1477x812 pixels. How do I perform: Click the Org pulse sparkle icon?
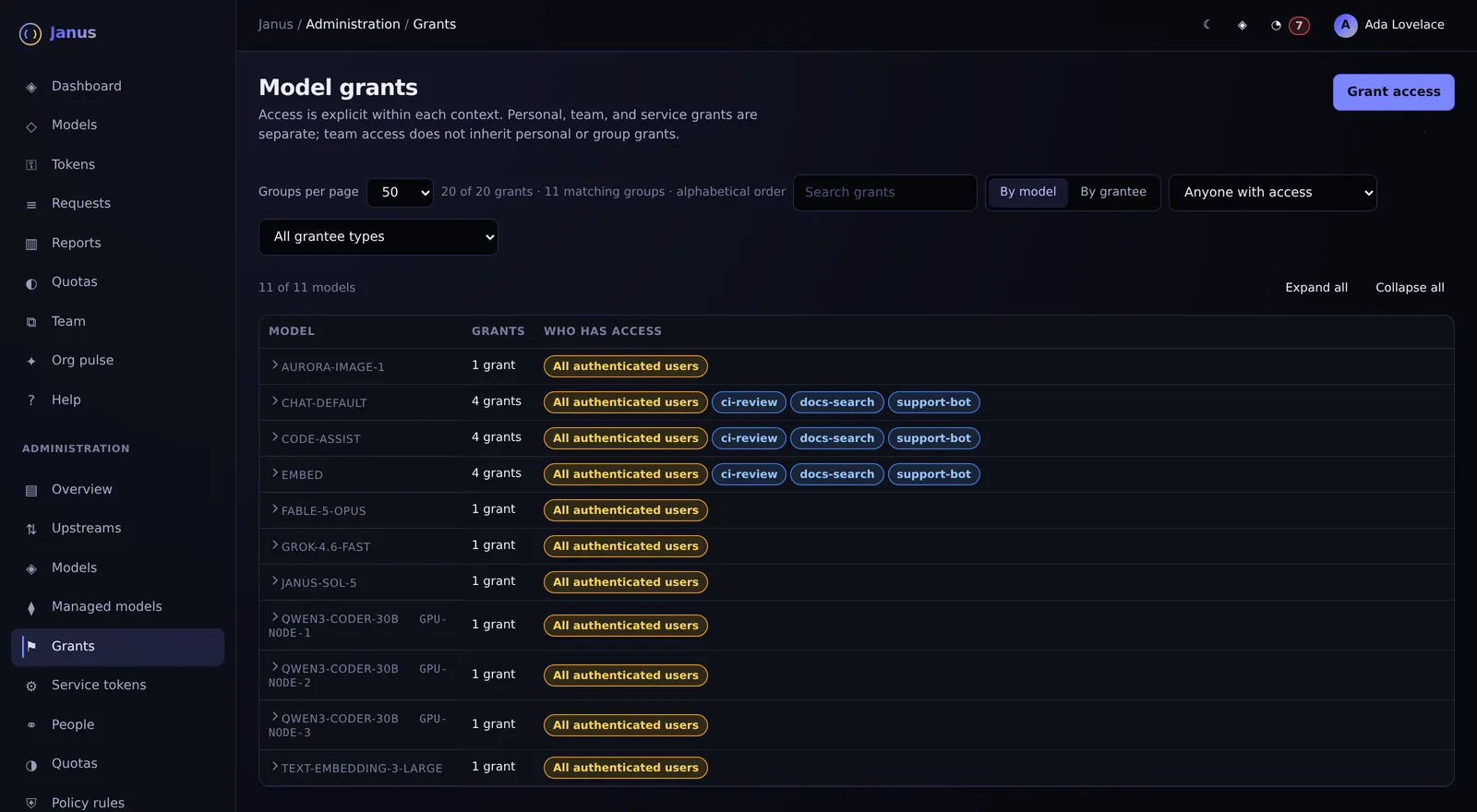tap(31, 361)
